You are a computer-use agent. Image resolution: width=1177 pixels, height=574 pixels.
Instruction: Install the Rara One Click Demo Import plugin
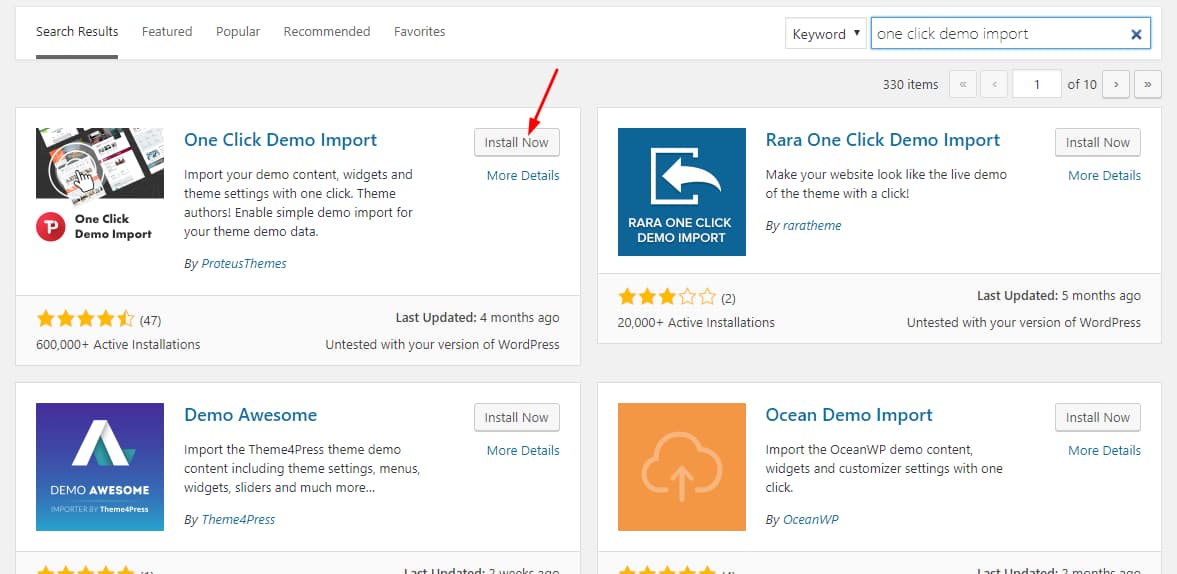point(1097,143)
